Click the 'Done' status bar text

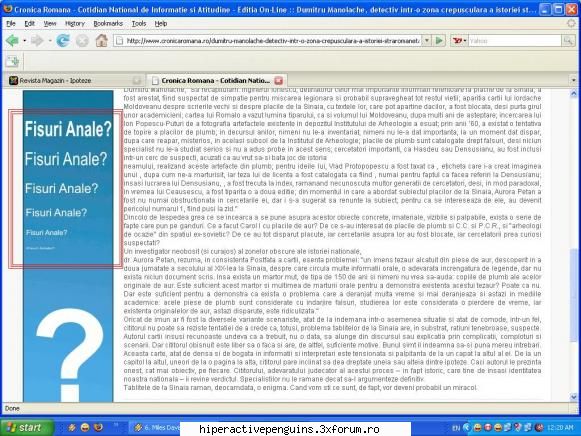click(12, 408)
